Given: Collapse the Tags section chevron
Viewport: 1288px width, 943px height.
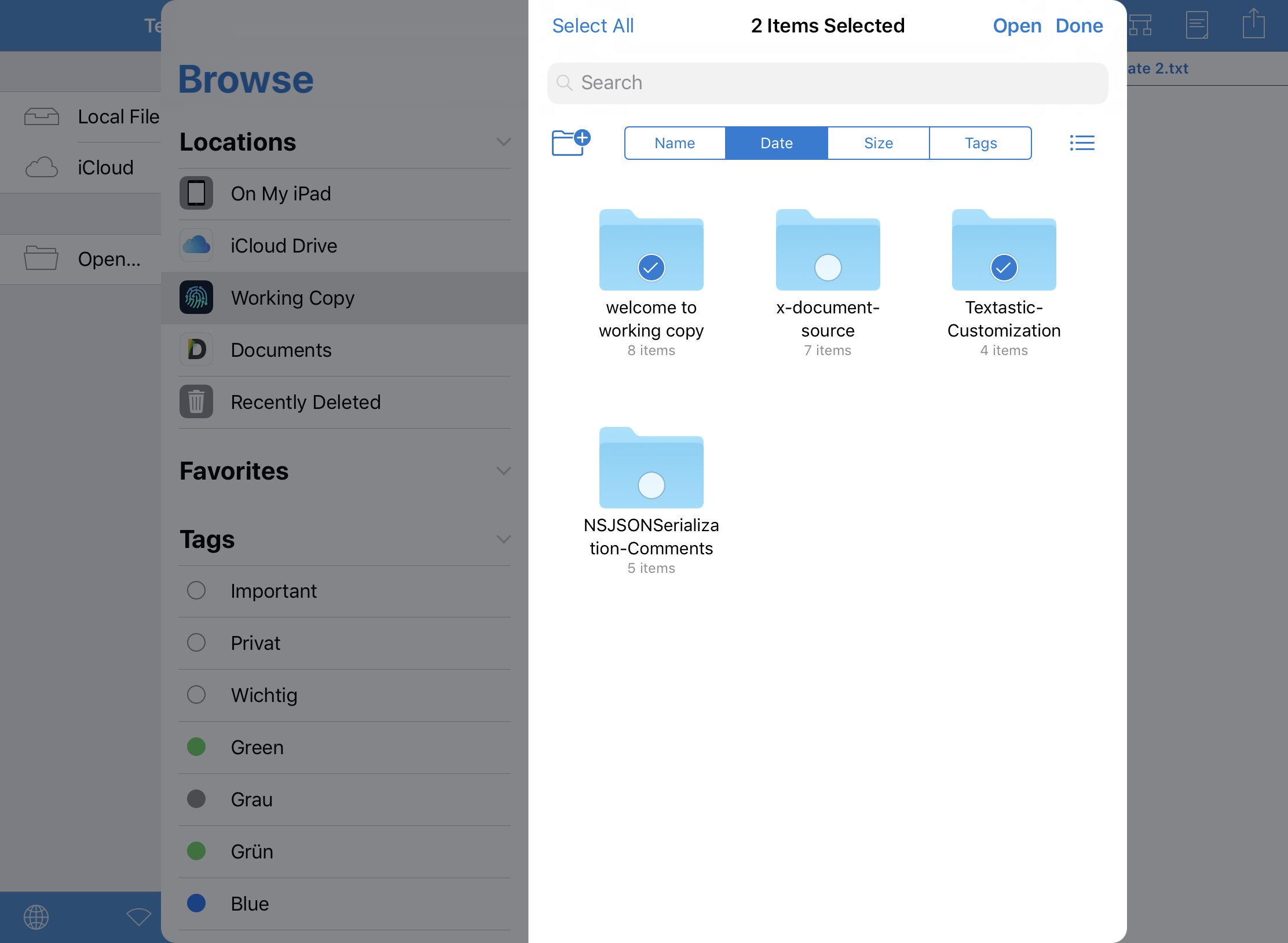Looking at the screenshot, I should point(504,539).
